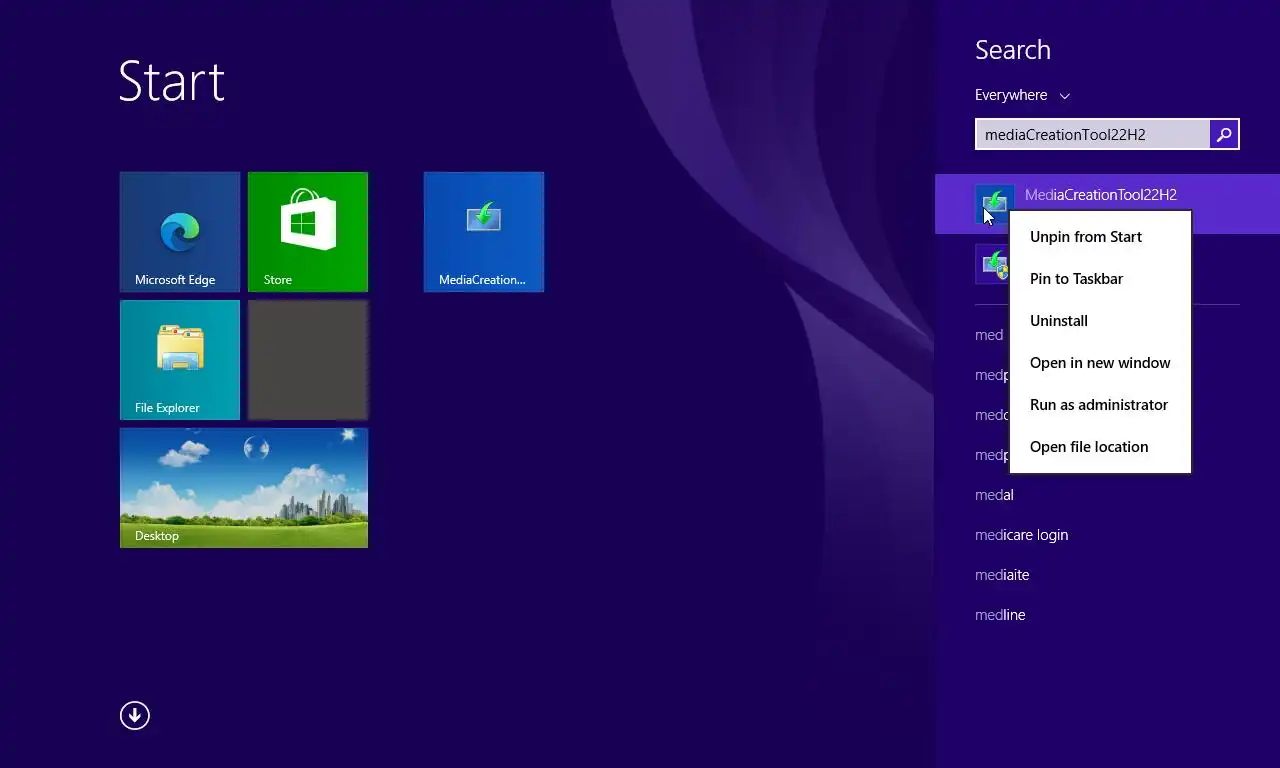This screenshot has width=1280, height=768.
Task: Select Open in new window
Action: [x=1100, y=363]
